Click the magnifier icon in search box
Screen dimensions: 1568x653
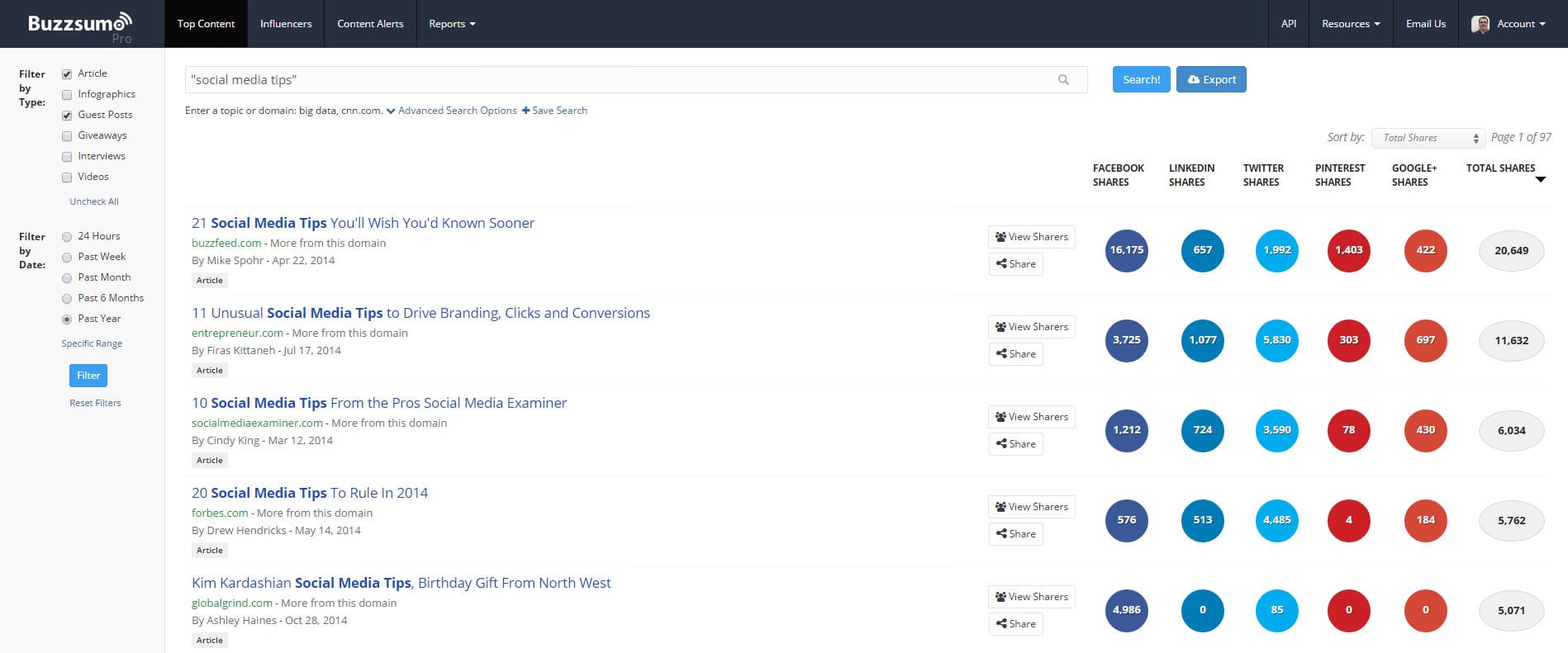click(x=1063, y=80)
